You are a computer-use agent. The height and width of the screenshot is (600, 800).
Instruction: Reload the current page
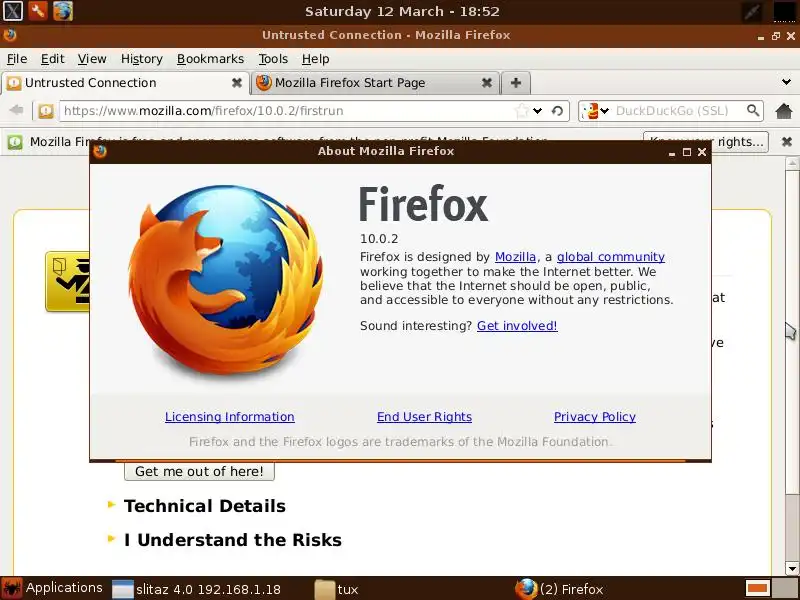[x=557, y=111]
